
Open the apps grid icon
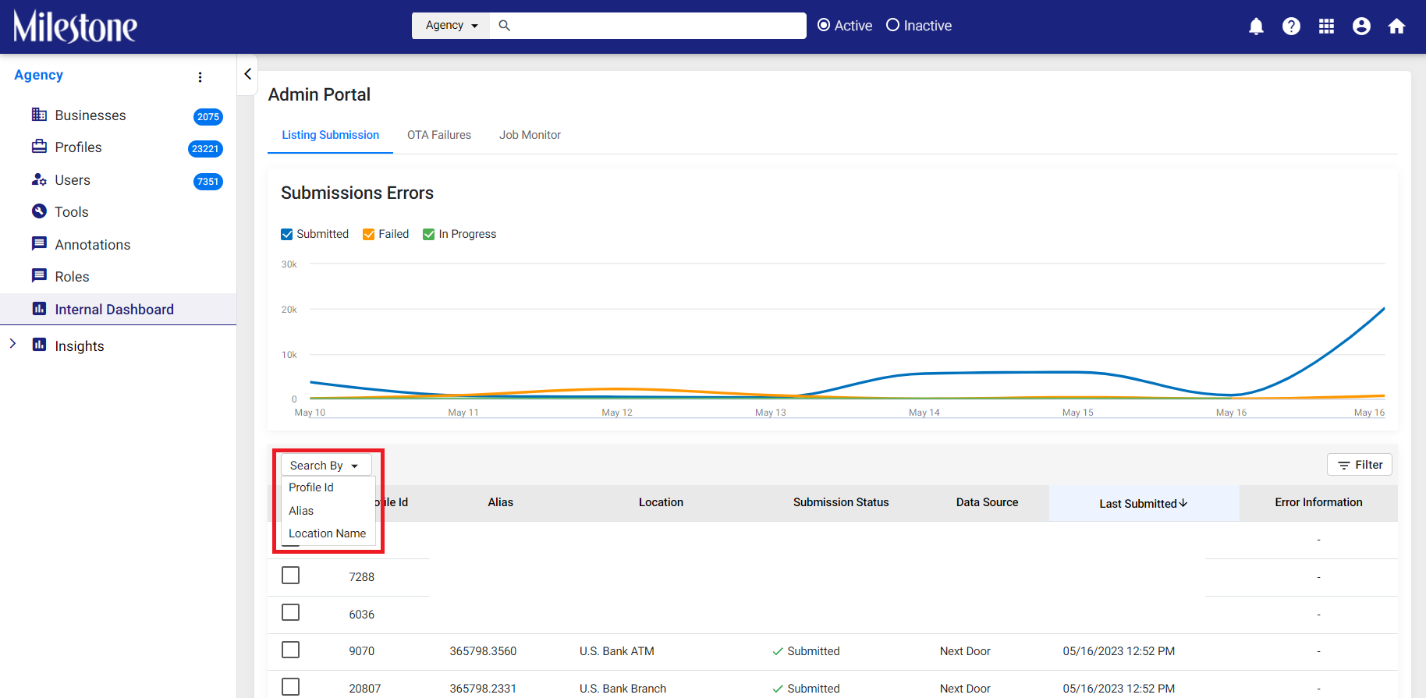(x=1326, y=27)
